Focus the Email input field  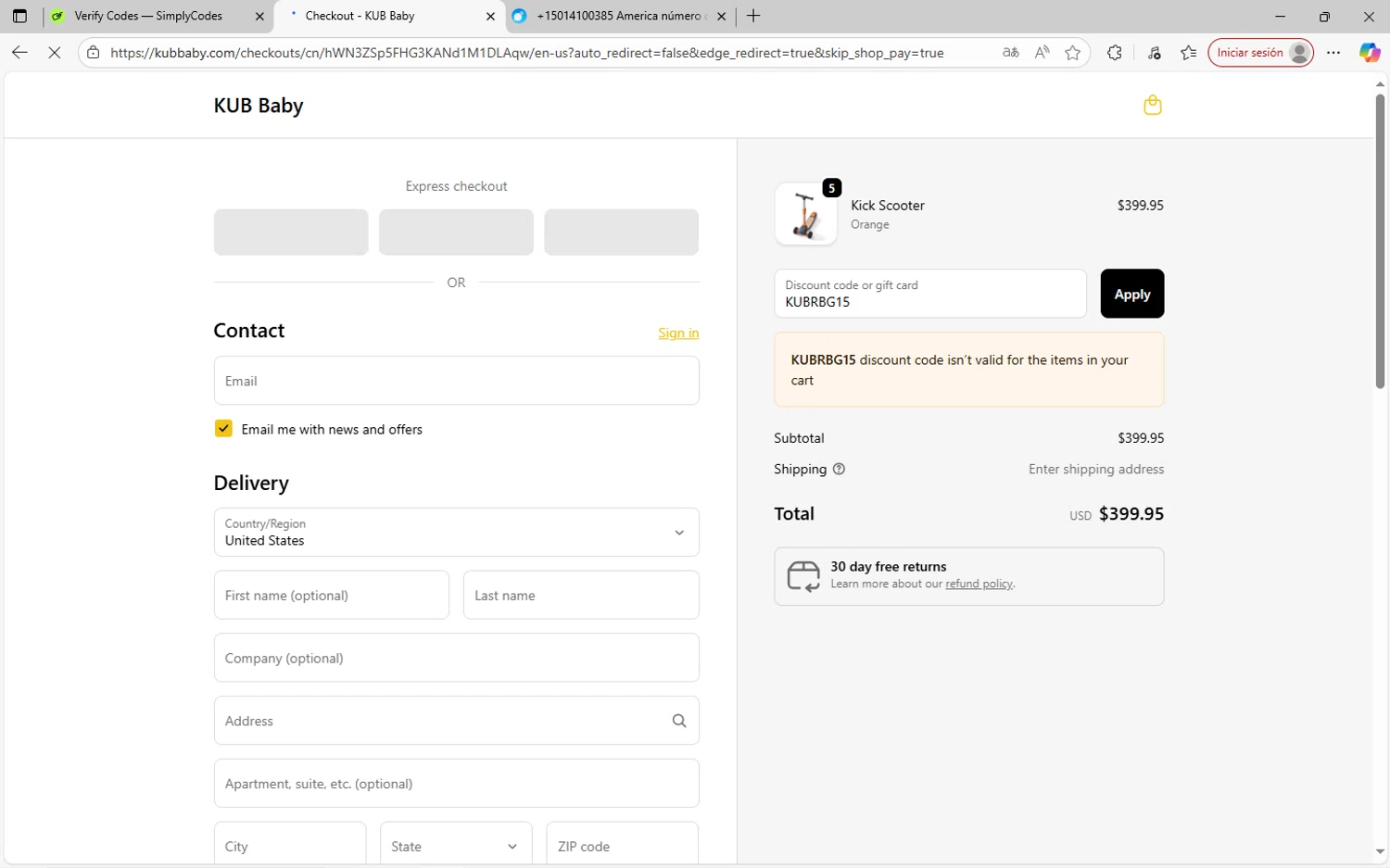[457, 381]
